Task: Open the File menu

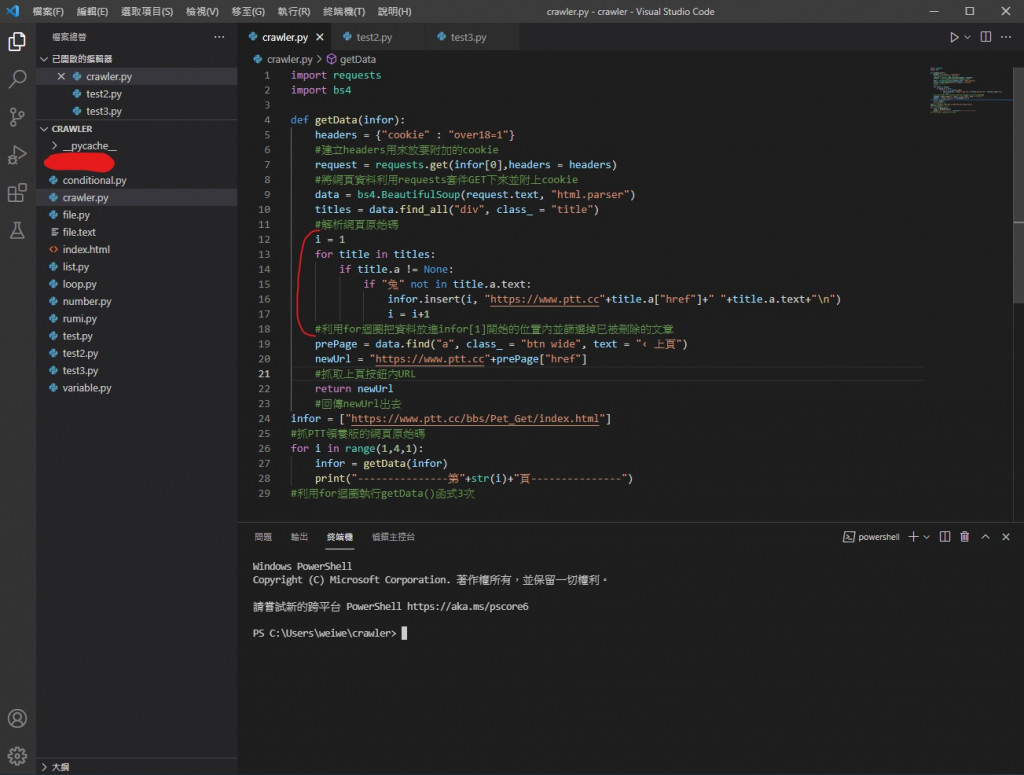Action: (x=48, y=11)
